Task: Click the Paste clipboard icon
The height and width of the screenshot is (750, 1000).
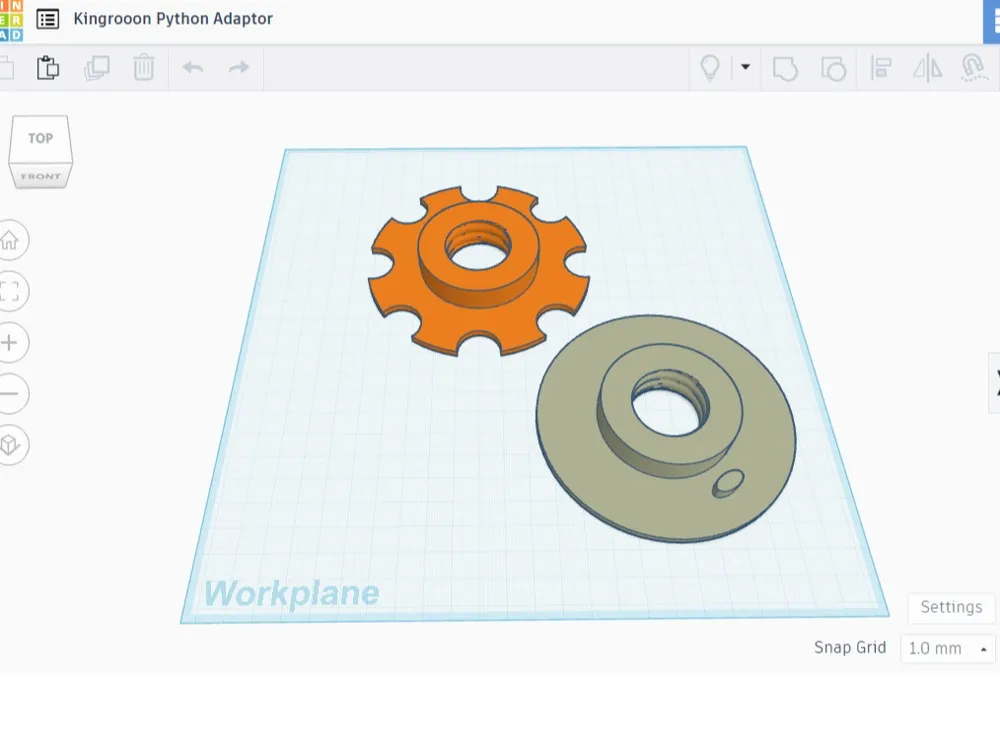Action: [x=48, y=68]
